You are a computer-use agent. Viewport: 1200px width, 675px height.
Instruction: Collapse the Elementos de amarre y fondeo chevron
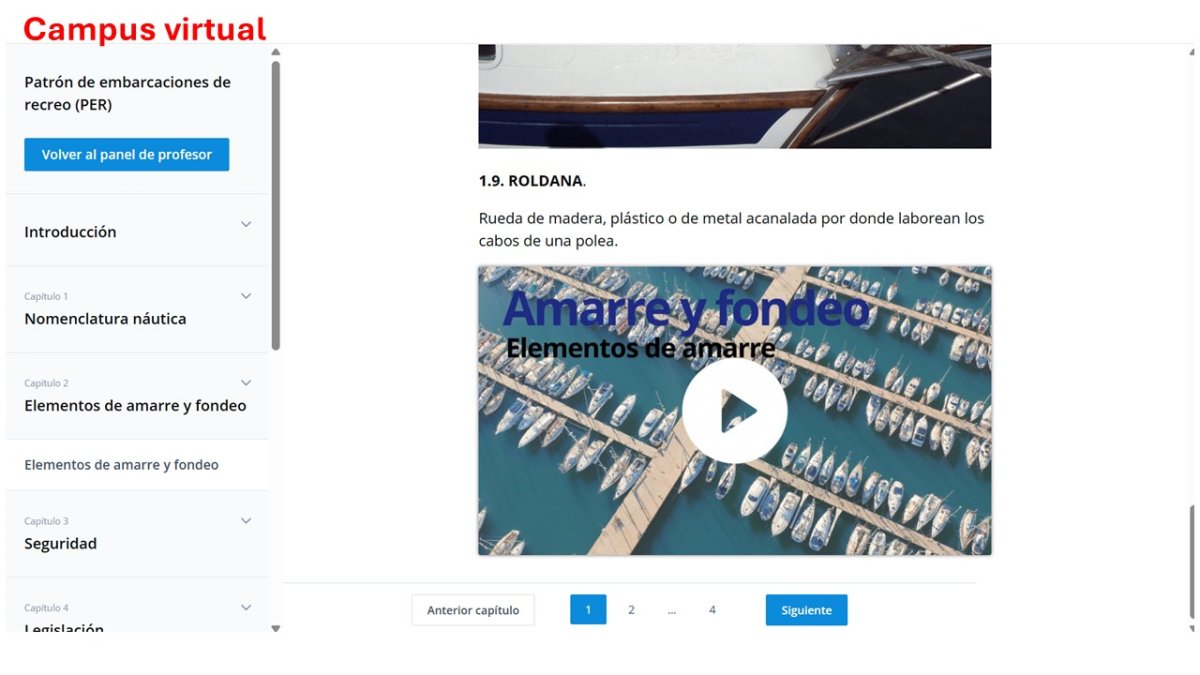246,383
